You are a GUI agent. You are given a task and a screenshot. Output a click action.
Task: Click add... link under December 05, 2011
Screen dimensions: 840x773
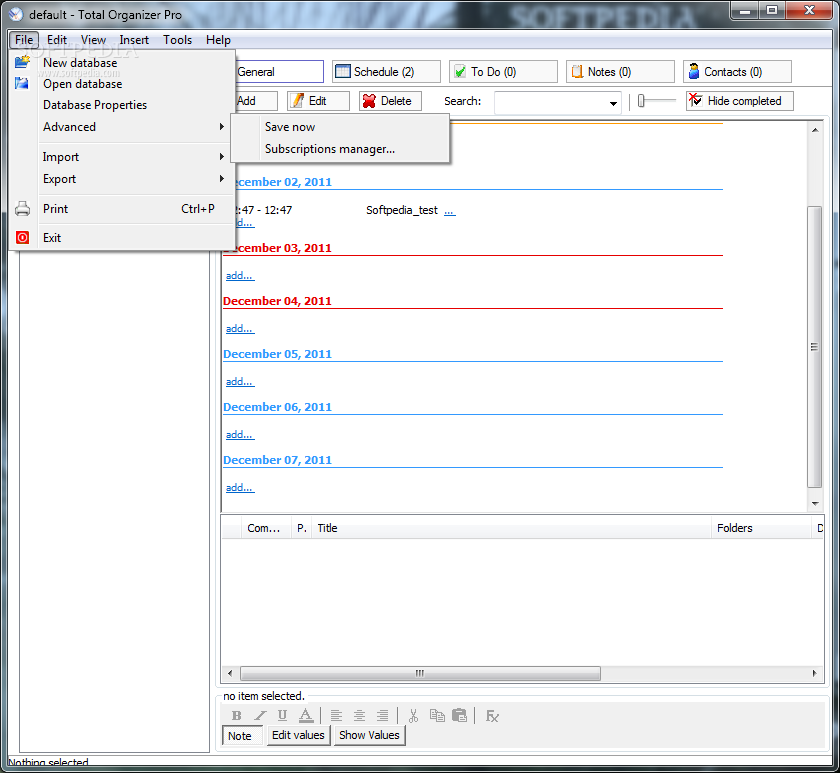[x=239, y=381]
